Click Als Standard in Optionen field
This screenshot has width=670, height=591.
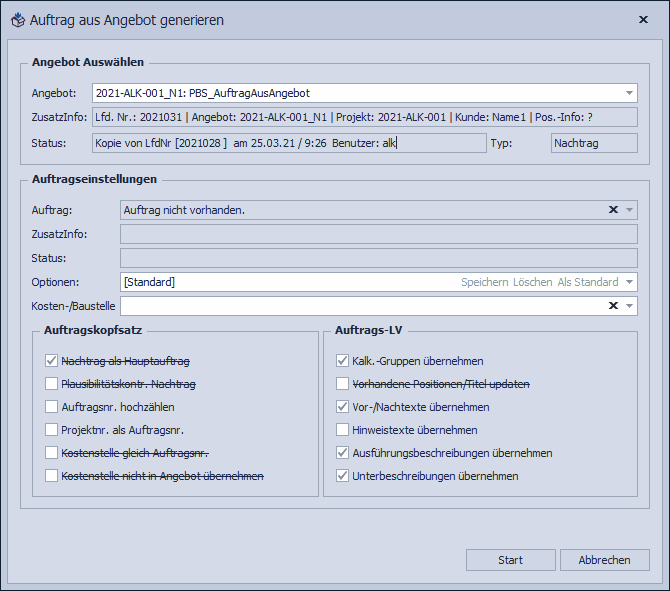(588, 282)
